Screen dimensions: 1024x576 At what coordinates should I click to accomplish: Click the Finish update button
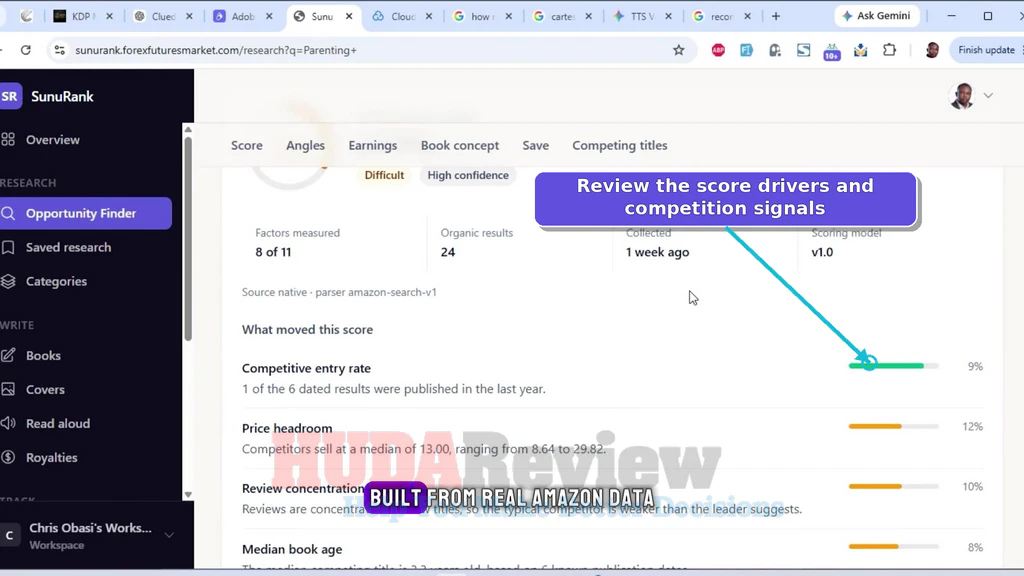click(x=986, y=50)
